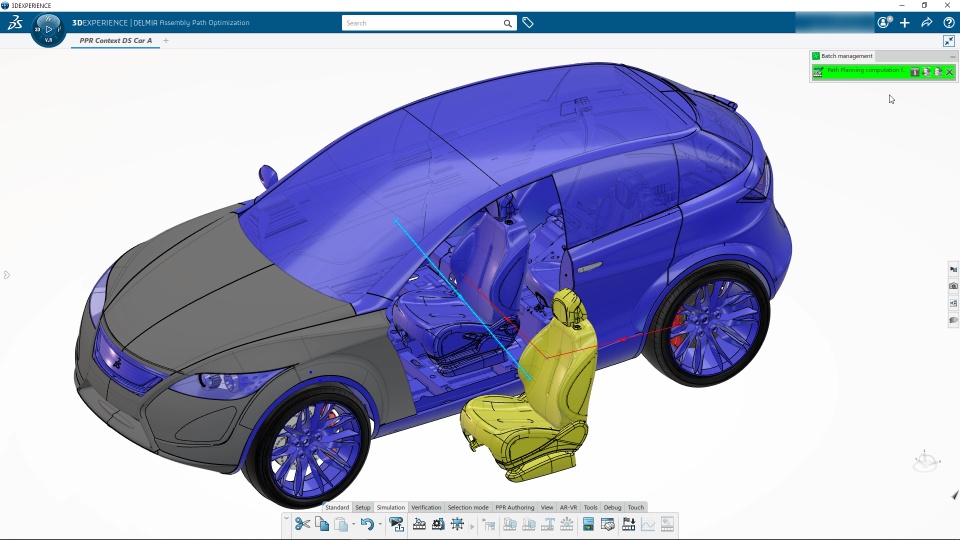Expand the left side panel arrow
Screen dimensions: 960x540
[x=7, y=275]
